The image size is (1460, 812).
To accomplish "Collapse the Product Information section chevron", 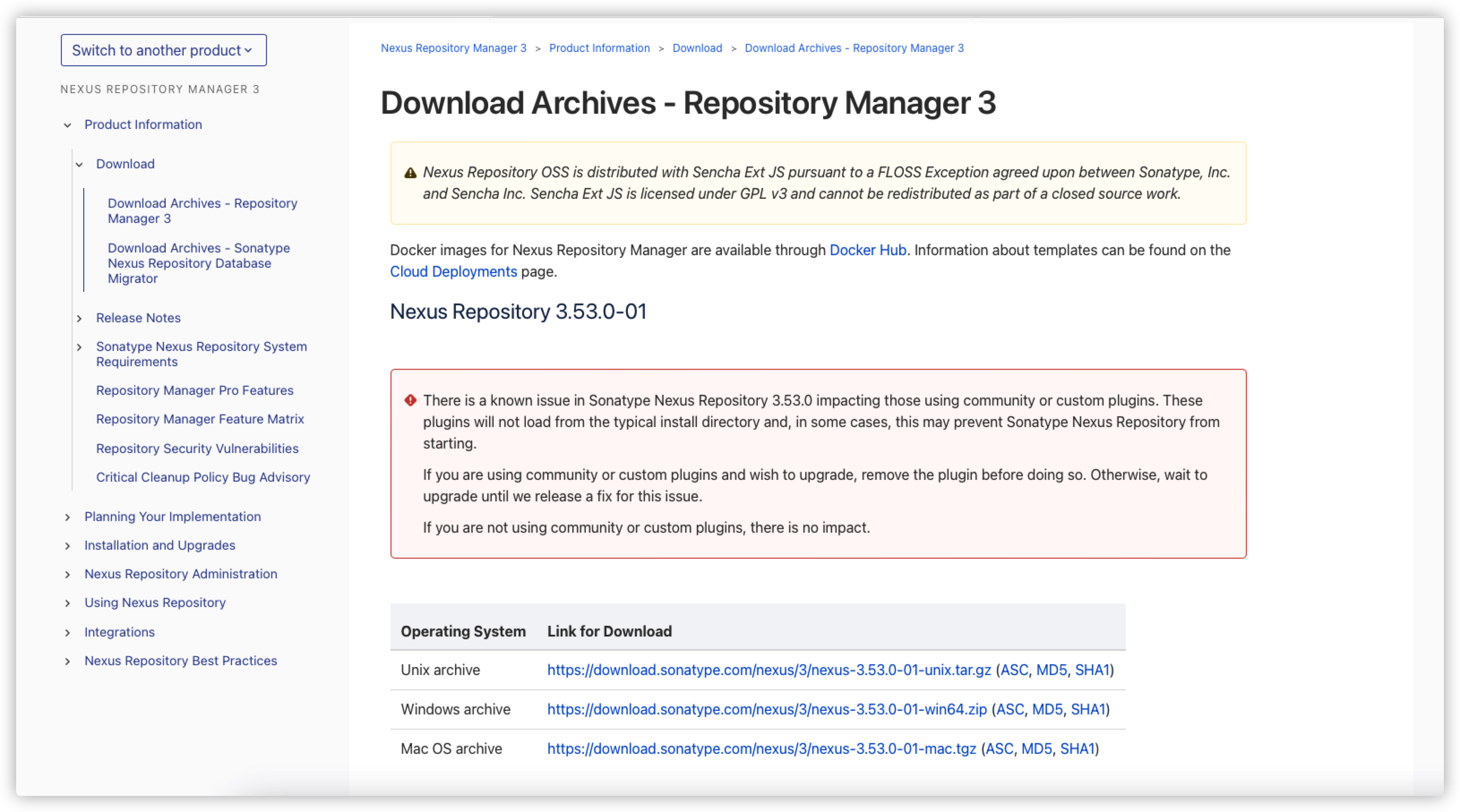I will tap(68, 125).
